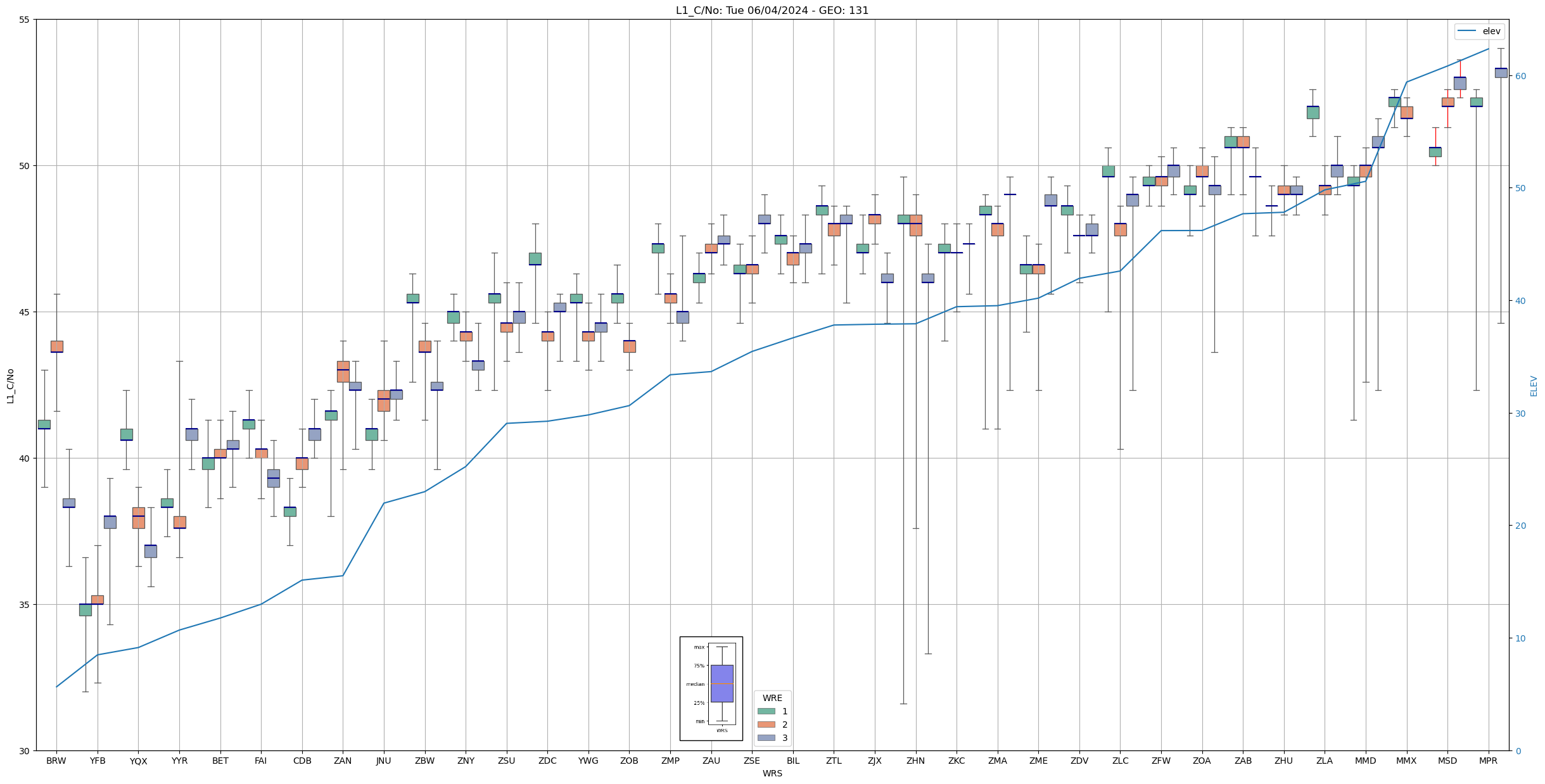Click the 'ZTL' x-axis label
This screenshot has height=784, width=1545.
834,761
